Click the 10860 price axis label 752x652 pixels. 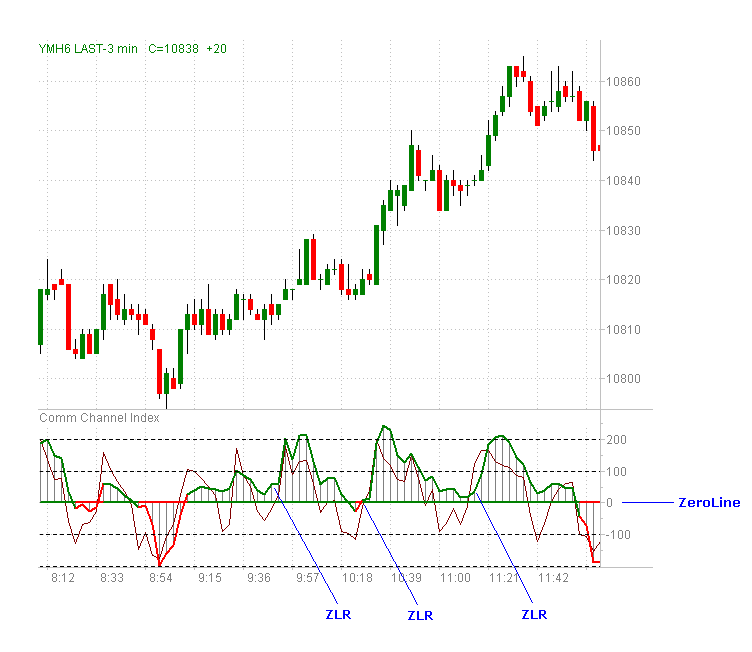(x=623, y=82)
